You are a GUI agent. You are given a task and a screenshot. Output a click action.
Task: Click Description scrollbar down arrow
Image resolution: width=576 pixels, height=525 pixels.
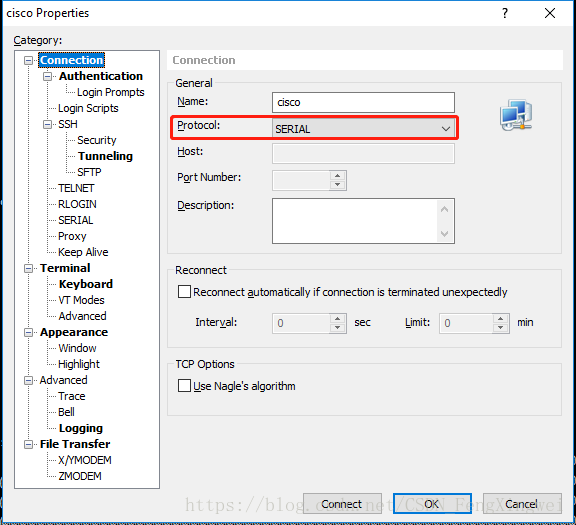[x=445, y=234]
